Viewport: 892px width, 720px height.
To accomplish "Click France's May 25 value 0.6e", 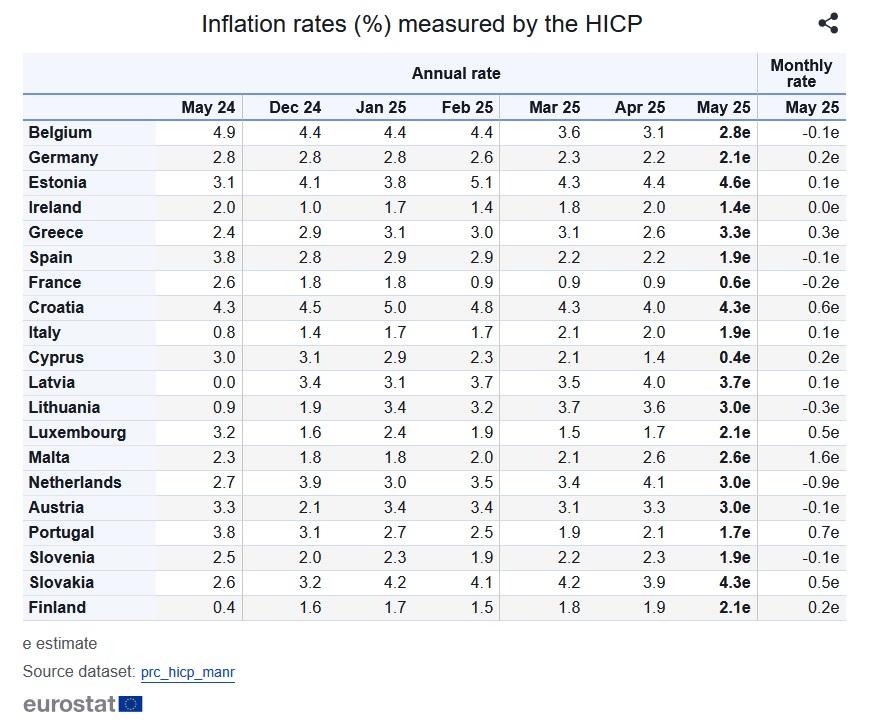I will click(x=734, y=283).
